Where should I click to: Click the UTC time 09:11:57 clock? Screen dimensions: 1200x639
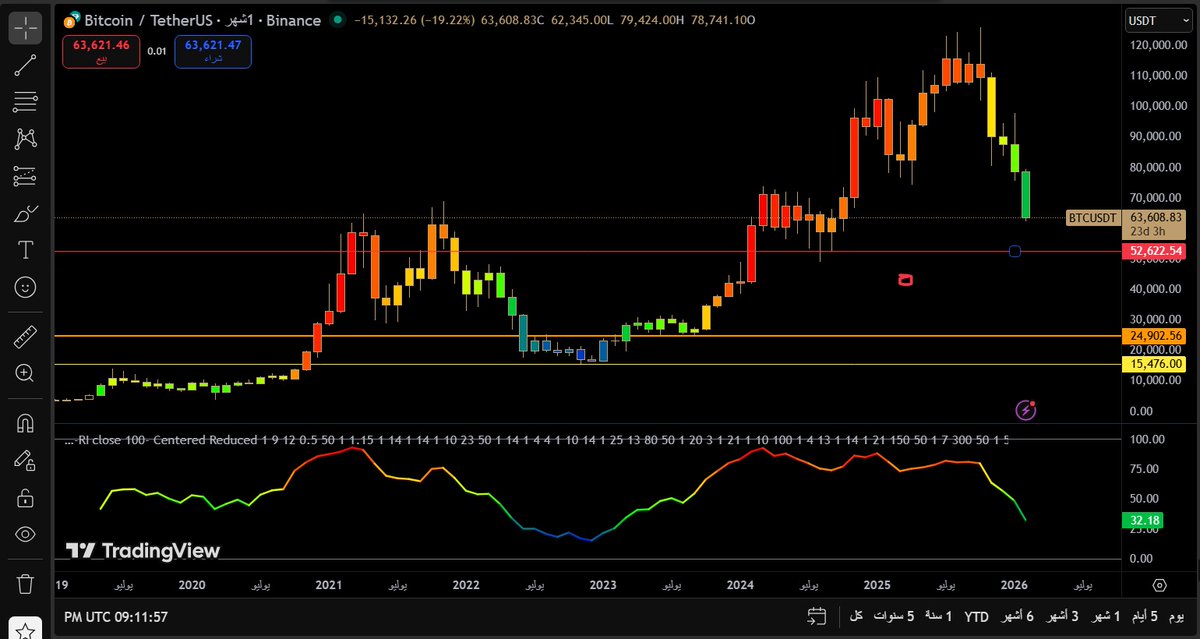coord(115,616)
